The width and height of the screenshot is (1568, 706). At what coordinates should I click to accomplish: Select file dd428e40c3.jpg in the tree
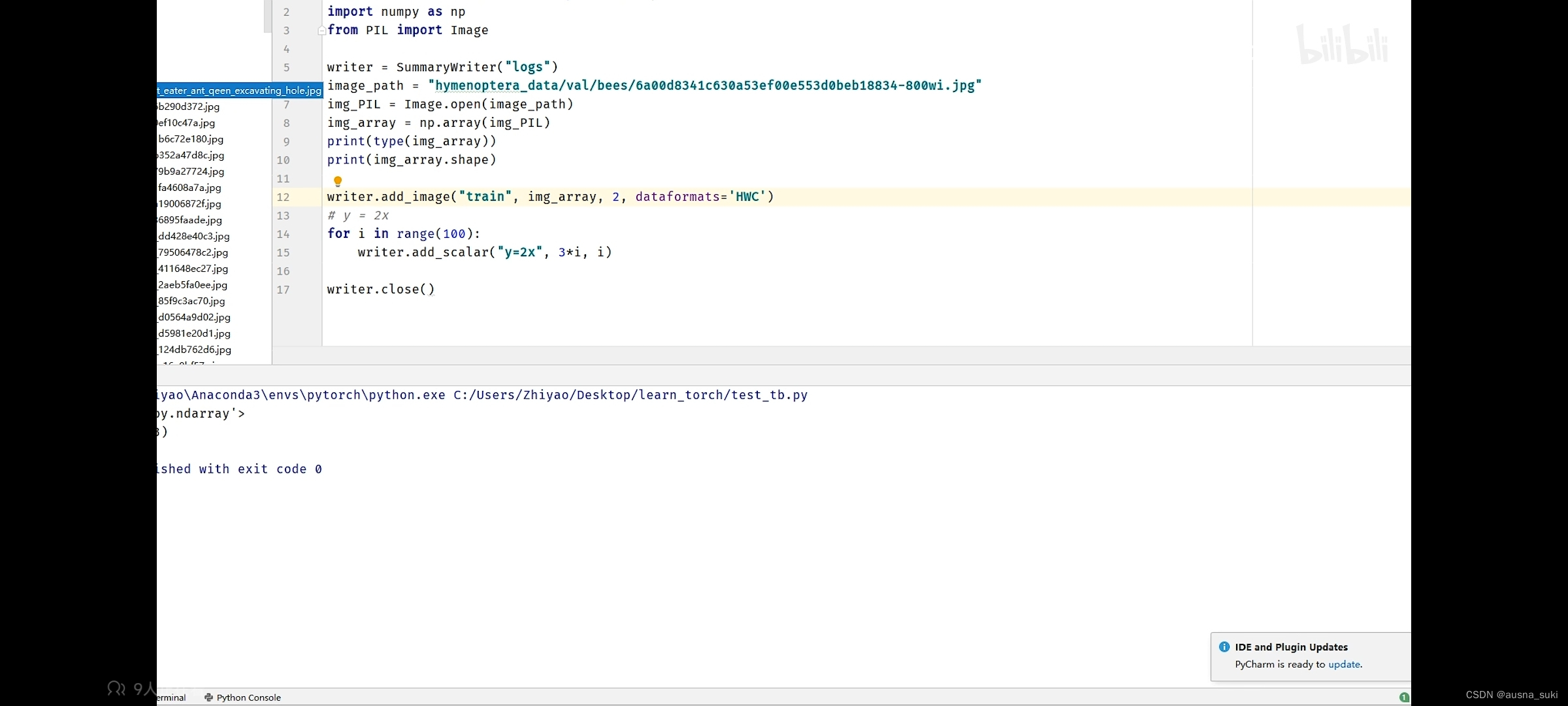[194, 236]
